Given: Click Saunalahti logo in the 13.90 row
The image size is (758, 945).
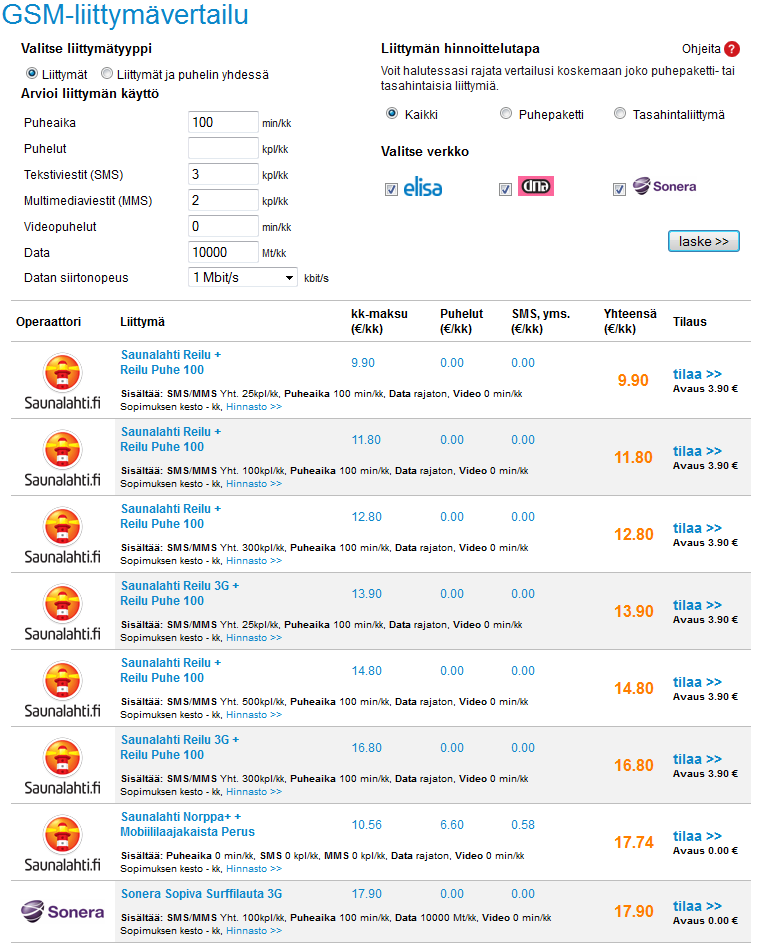Looking at the screenshot, I should [62, 613].
